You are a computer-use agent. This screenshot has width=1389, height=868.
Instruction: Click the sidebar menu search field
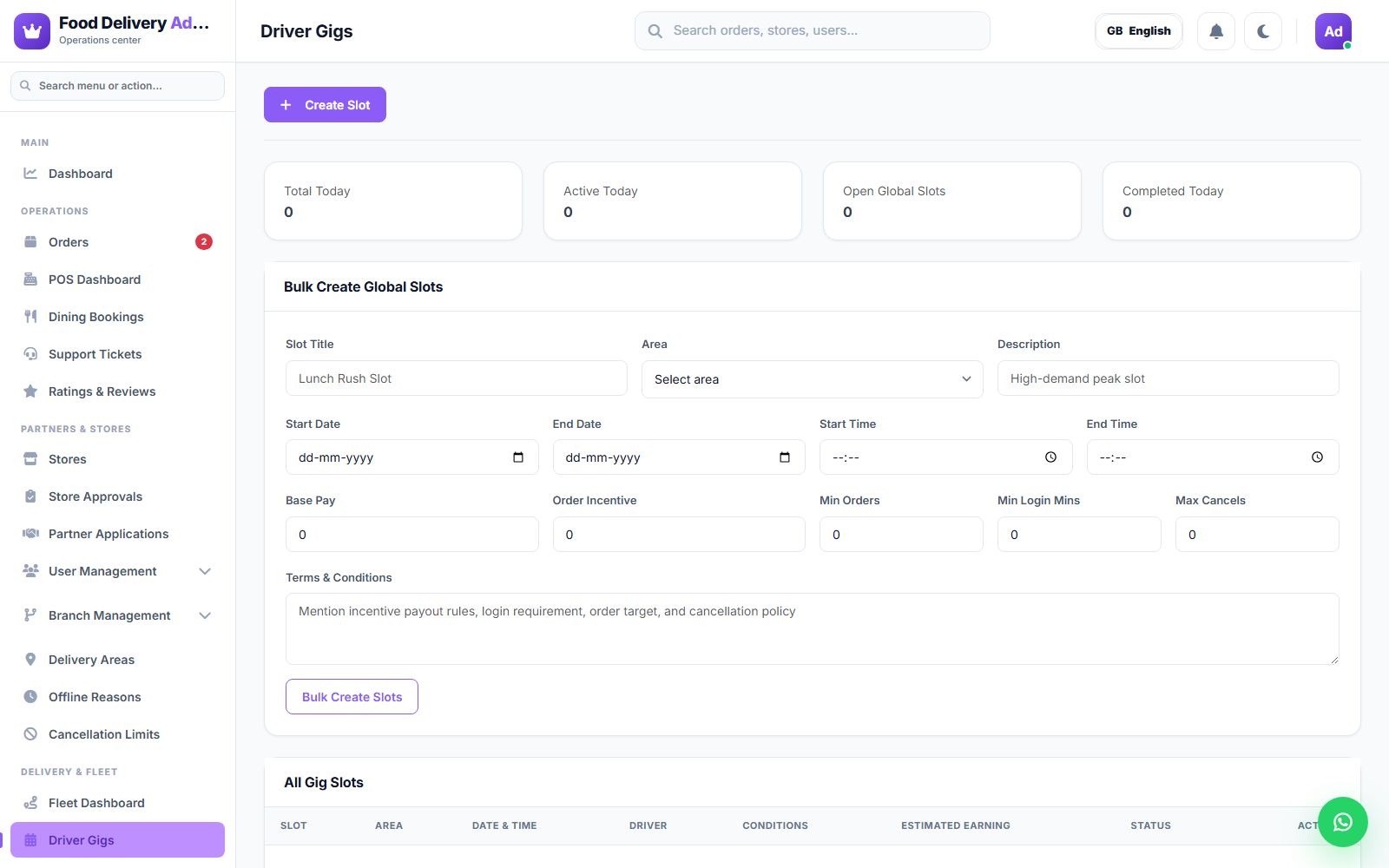click(117, 86)
